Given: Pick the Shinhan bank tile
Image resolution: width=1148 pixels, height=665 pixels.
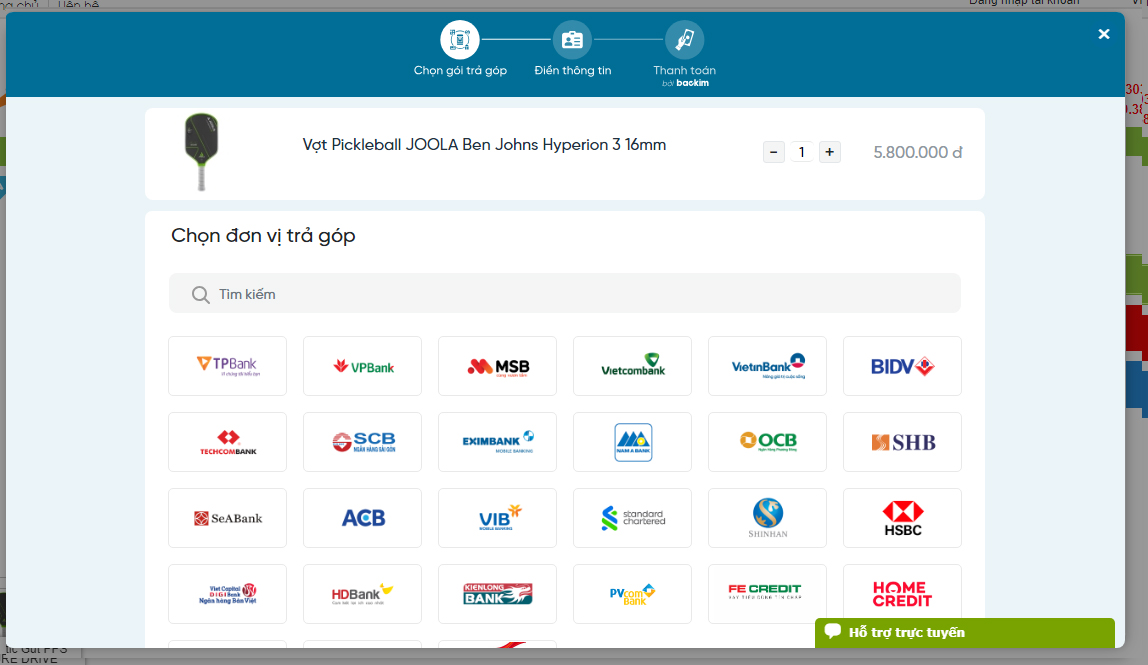Looking at the screenshot, I should point(767,518).
